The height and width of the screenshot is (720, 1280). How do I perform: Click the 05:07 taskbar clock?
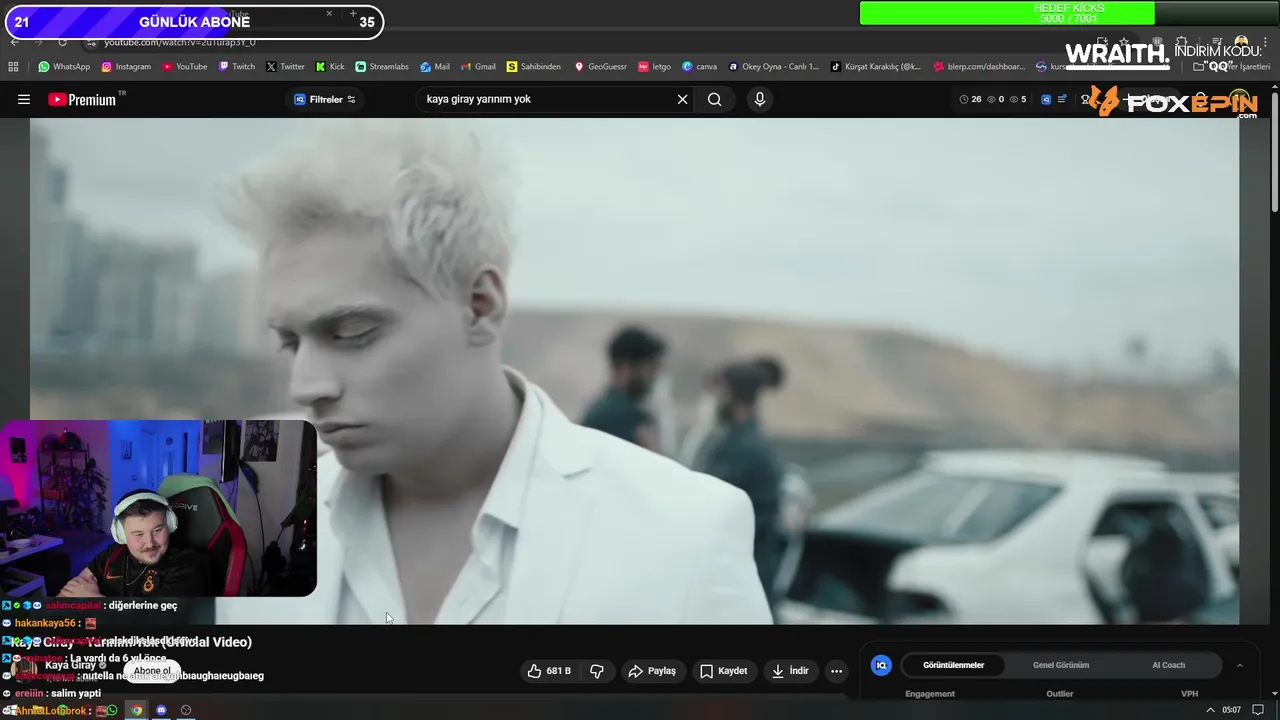(x=1232, y=710)
